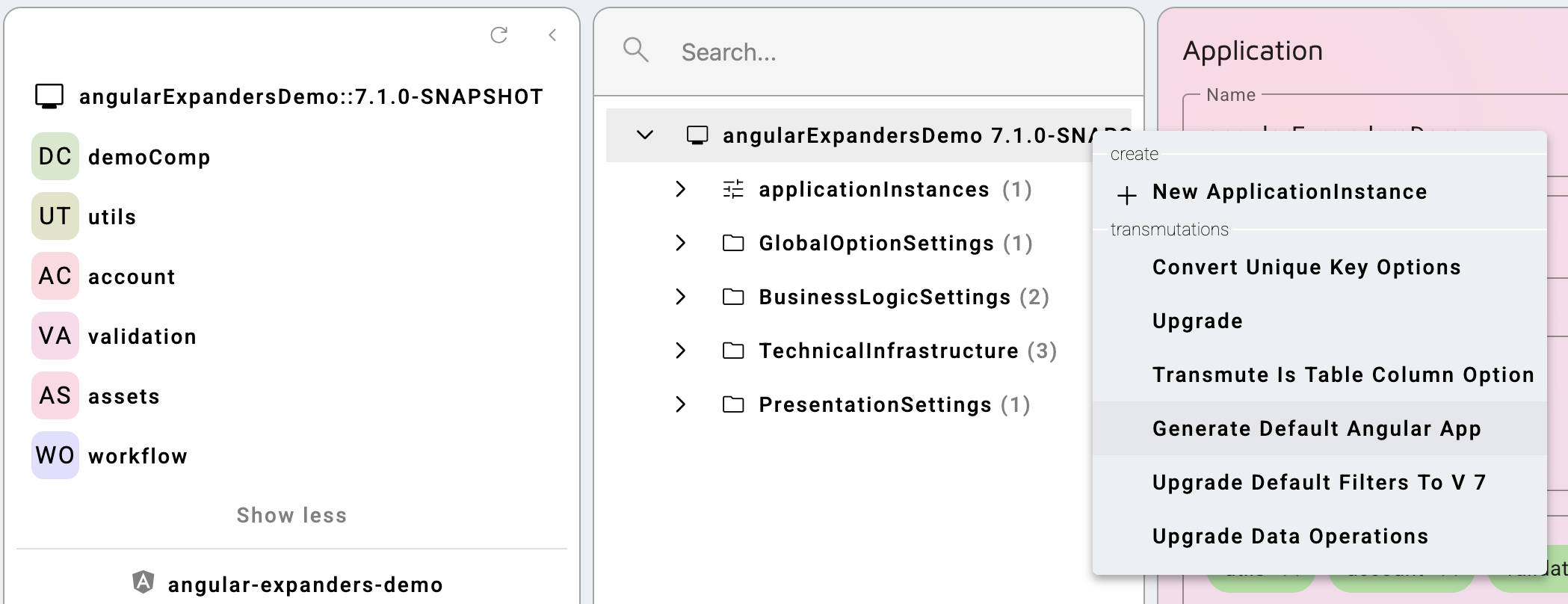Select the UT utils badge
Image resolution: width=1568 pixels, height=604 pixels.
point(55,216)
